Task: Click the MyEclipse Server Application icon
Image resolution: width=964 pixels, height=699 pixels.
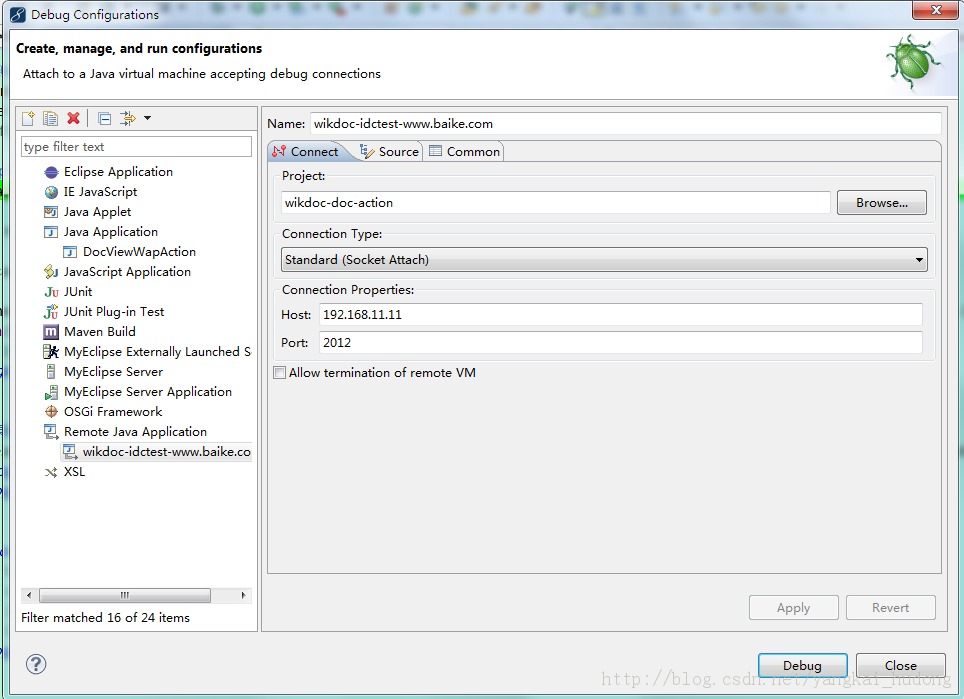Action: coord(52,392)
